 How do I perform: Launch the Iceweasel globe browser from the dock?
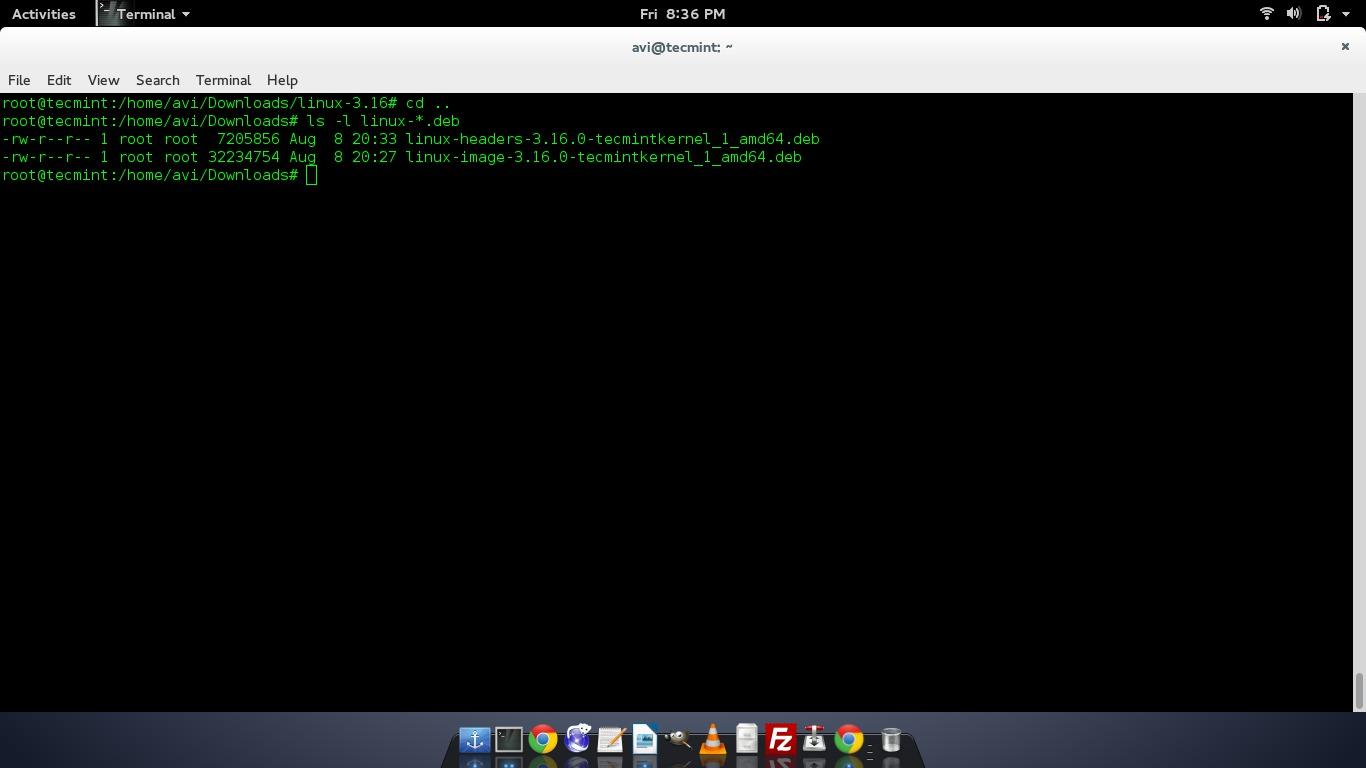[x=577, y=740]
